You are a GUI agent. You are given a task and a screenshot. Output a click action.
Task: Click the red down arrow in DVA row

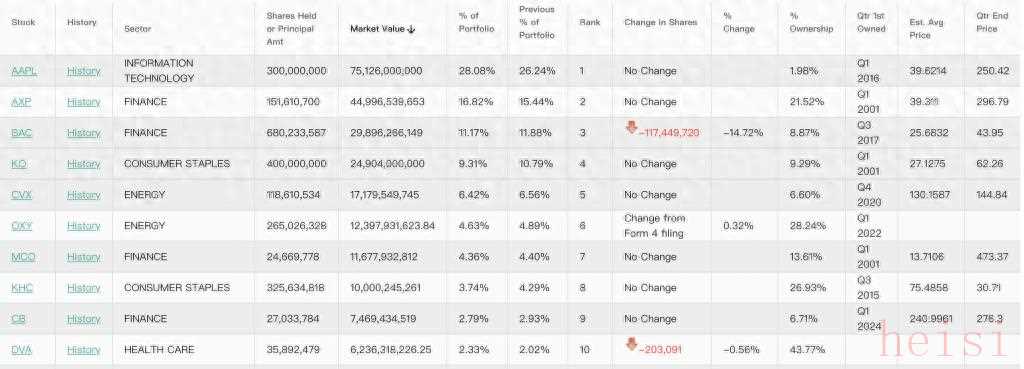[x=631, y=345]
